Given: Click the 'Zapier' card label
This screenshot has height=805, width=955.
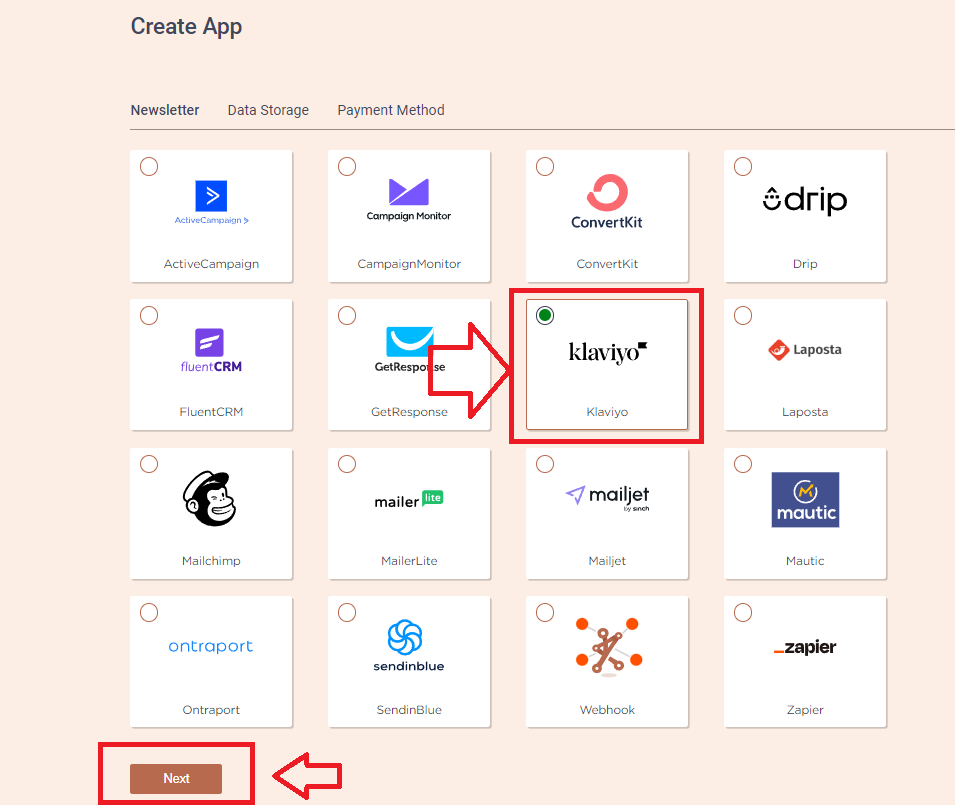Looking at the screenshot, I should [805, 710].
